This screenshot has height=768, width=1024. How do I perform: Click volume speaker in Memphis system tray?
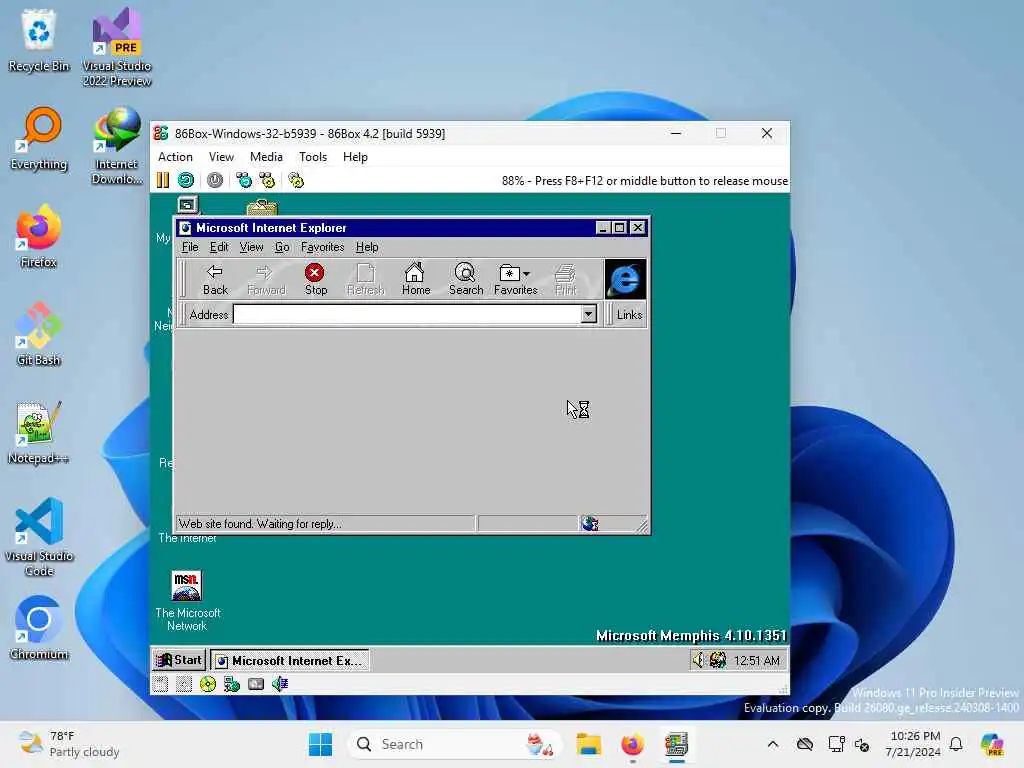[x=699, y=660]
